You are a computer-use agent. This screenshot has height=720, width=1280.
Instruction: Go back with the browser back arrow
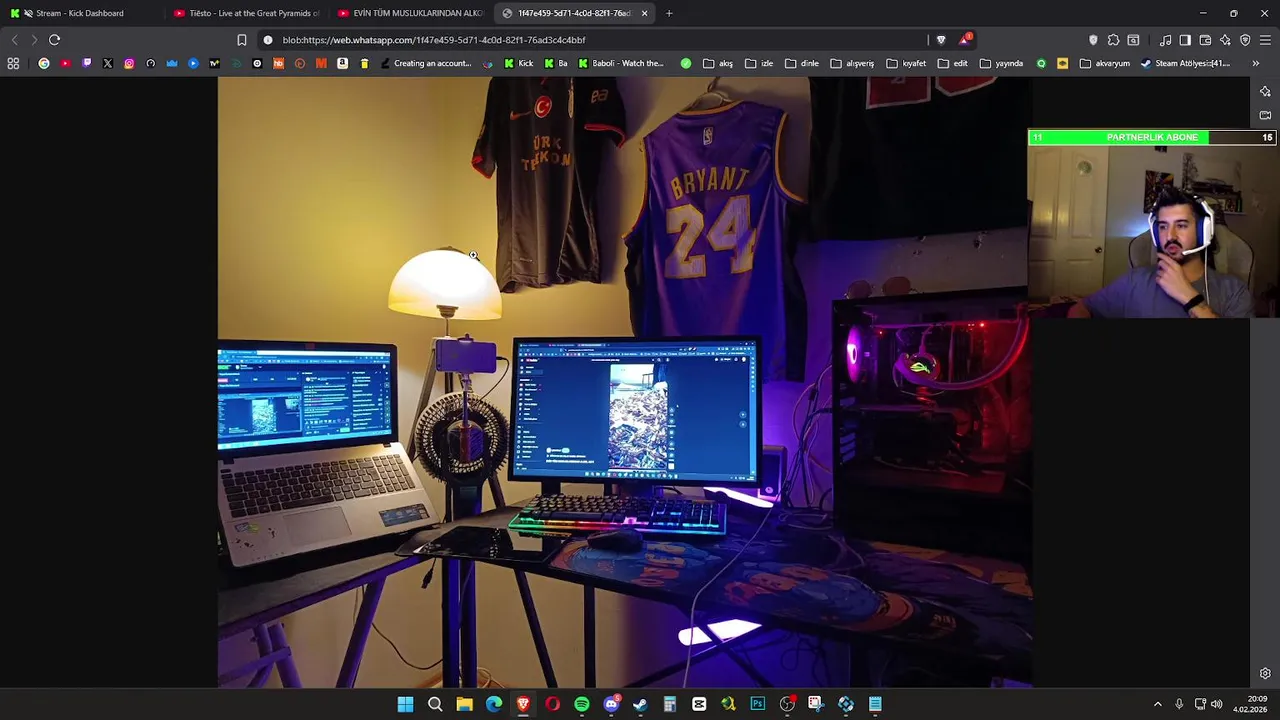click(x=14, y=40)
